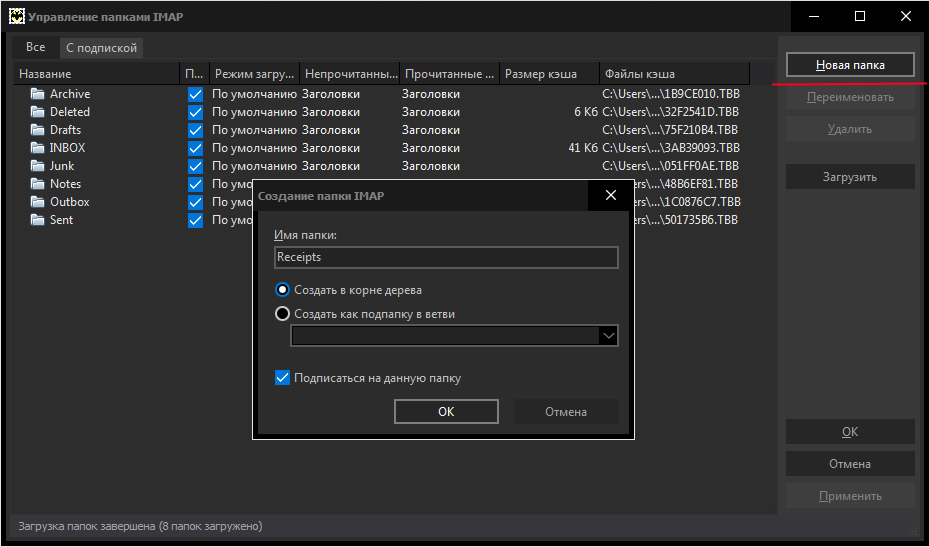Switch to the 'Все' tab

[36, 47]
